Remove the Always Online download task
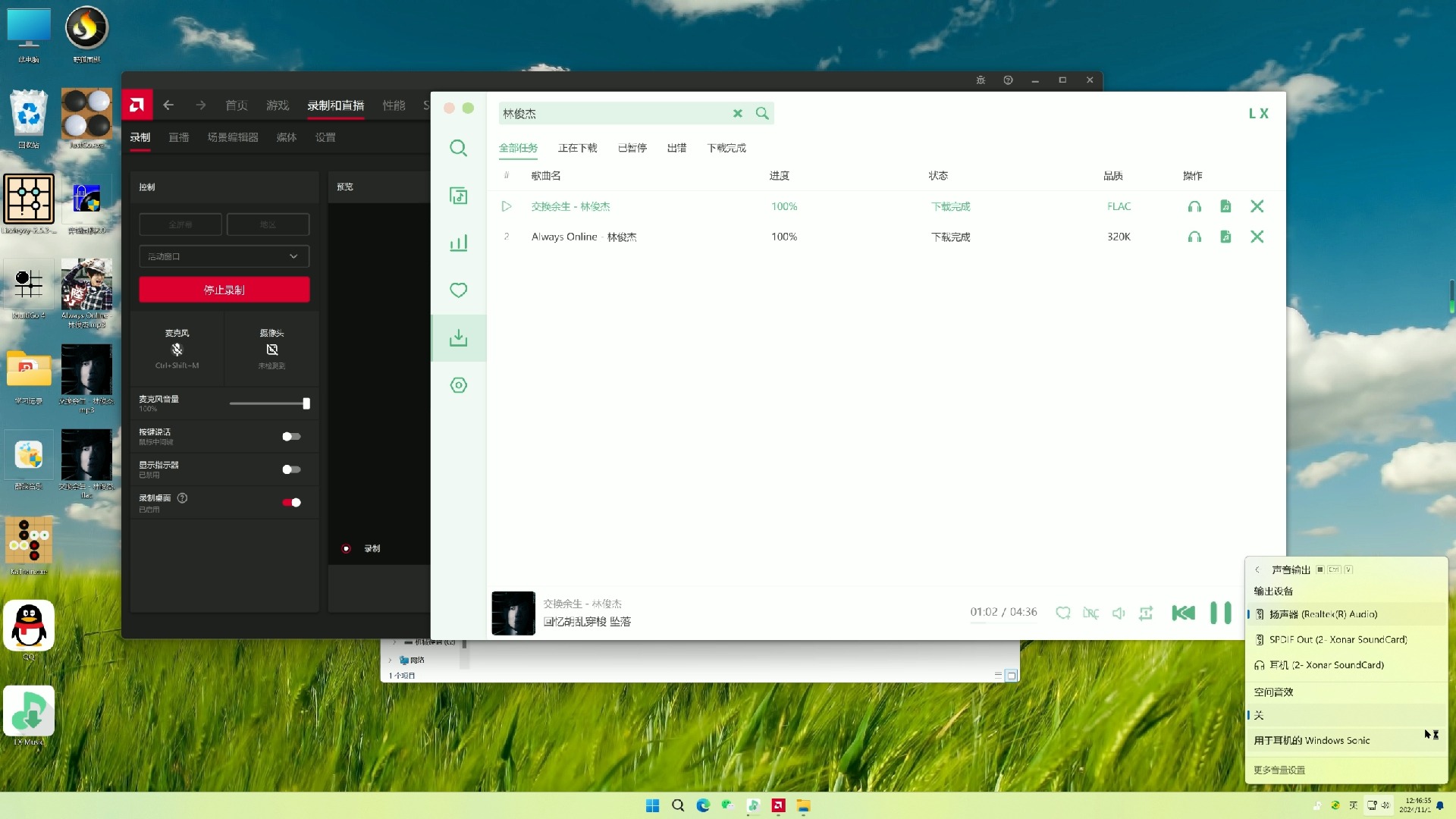The height and width of the screenshot is (819, 1456). (1257, 237)
